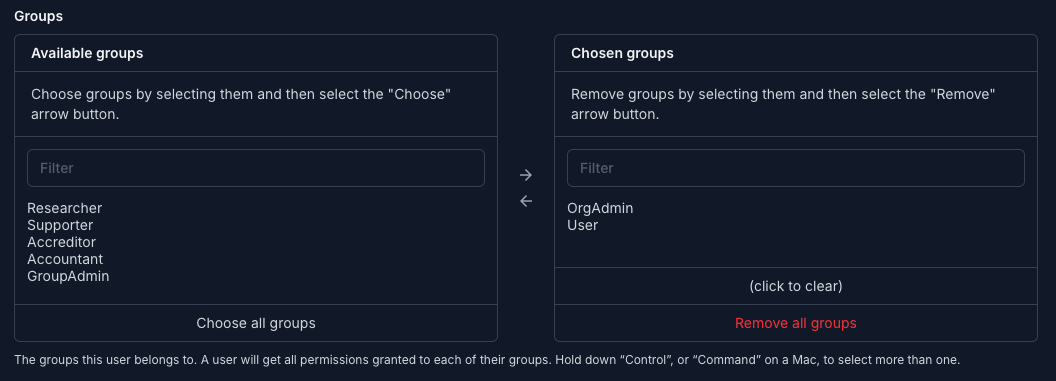Click the Available groups heading
The width and height of the screenshot is (1056, 381).
(x=87, y=53)
